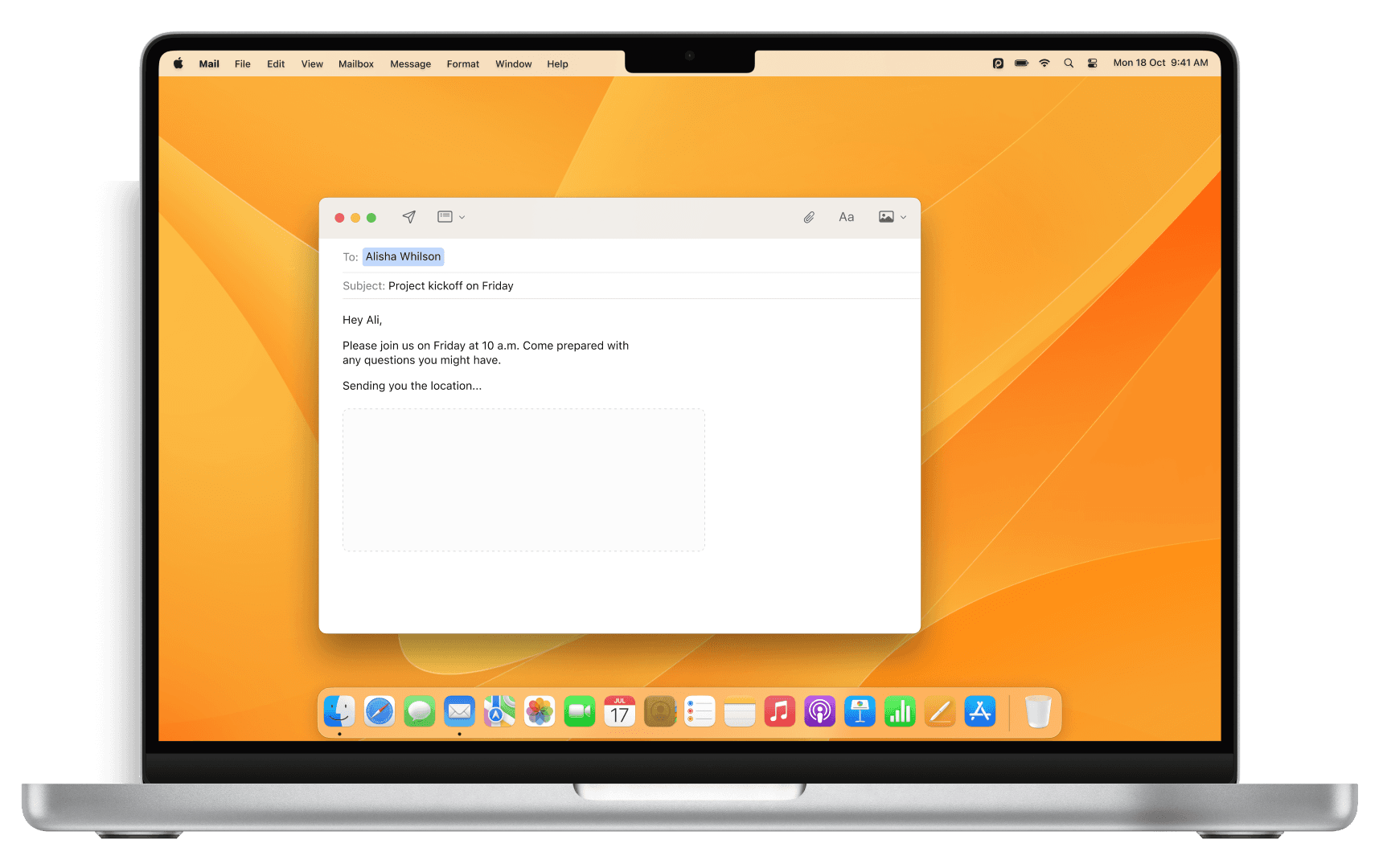The image size is (1383, 868).
Task: Open Photos from the Dock
Action: (x=540, y=711)
